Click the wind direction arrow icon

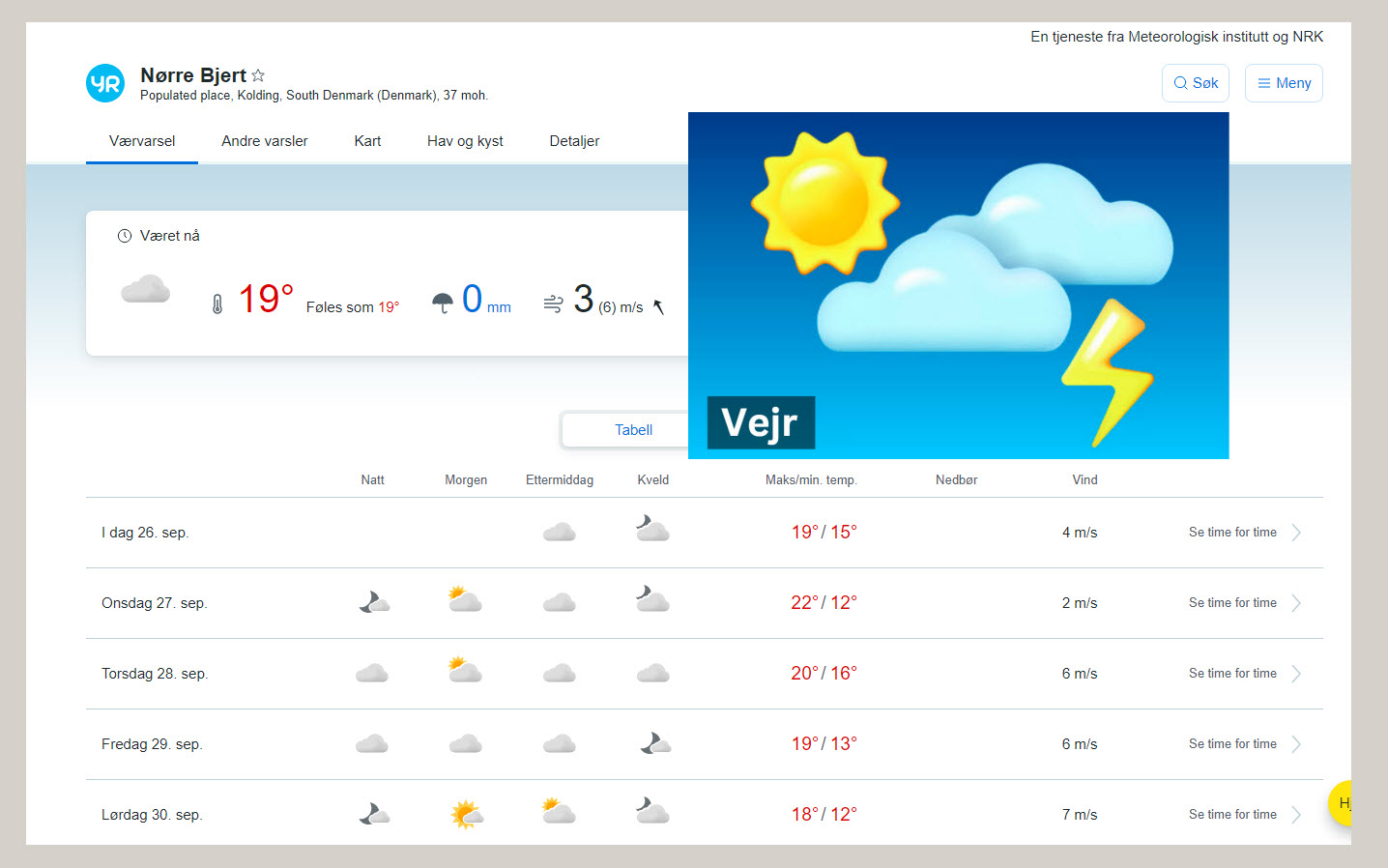click(x=658, y=306)
